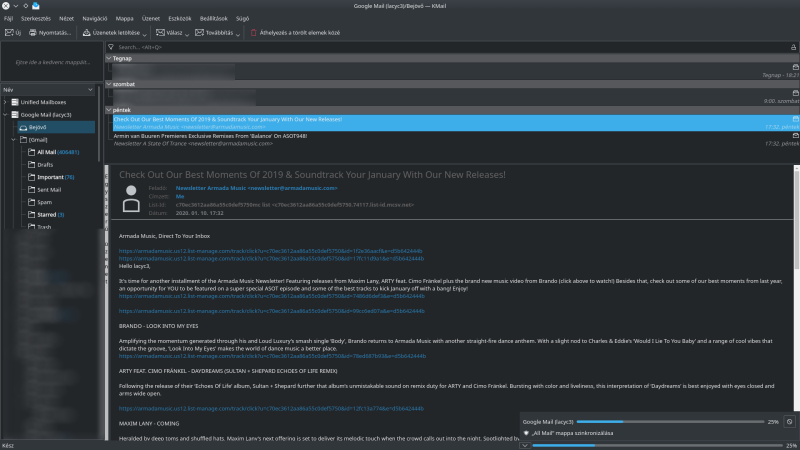Click the Google Mail account icon
Screen dimensions: 800x450
coord(15,115)
